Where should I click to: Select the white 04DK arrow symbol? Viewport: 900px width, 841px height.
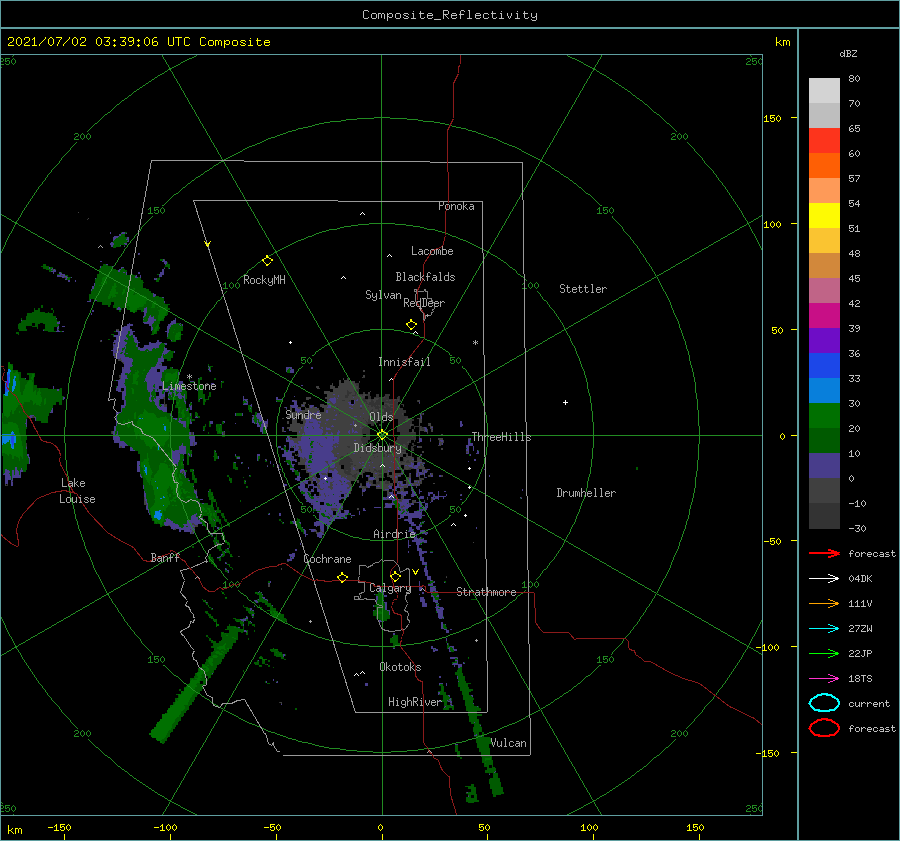[824, 578]
